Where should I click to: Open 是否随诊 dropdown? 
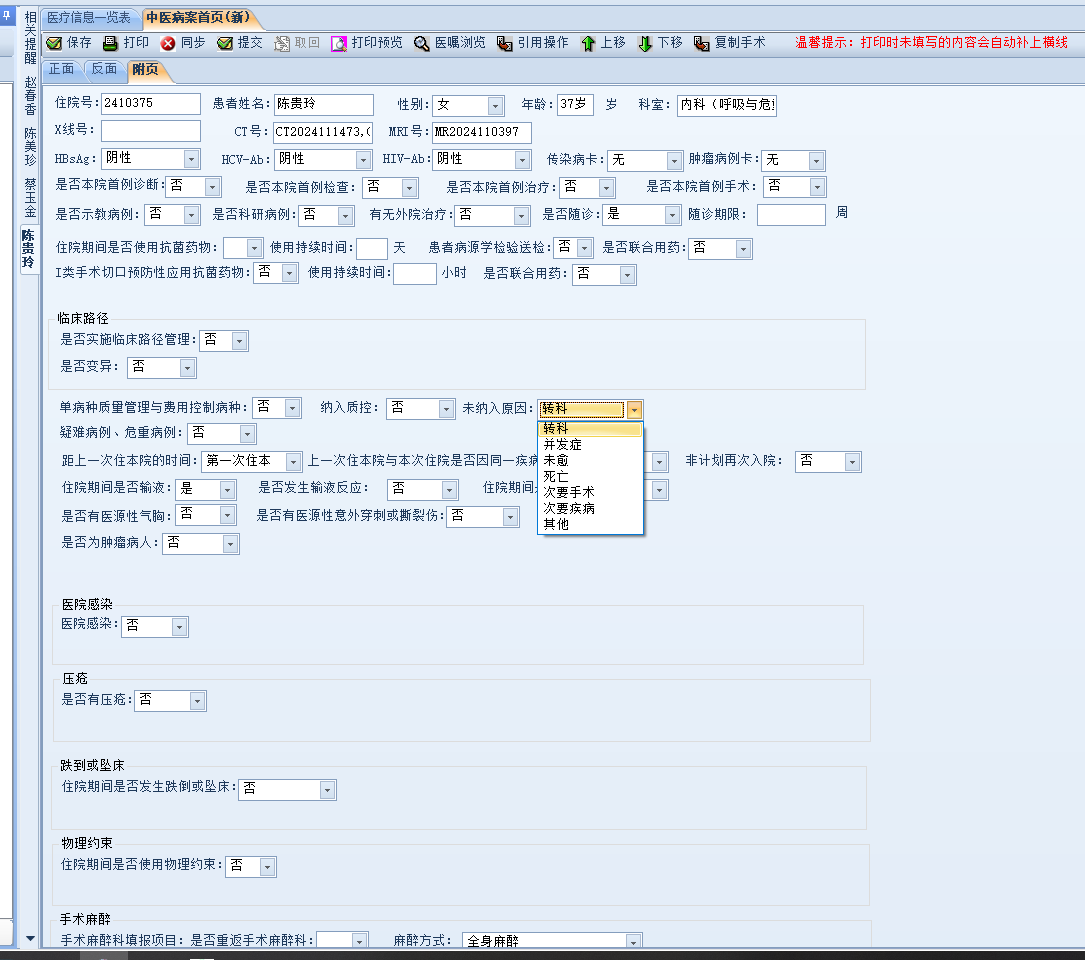672,215
